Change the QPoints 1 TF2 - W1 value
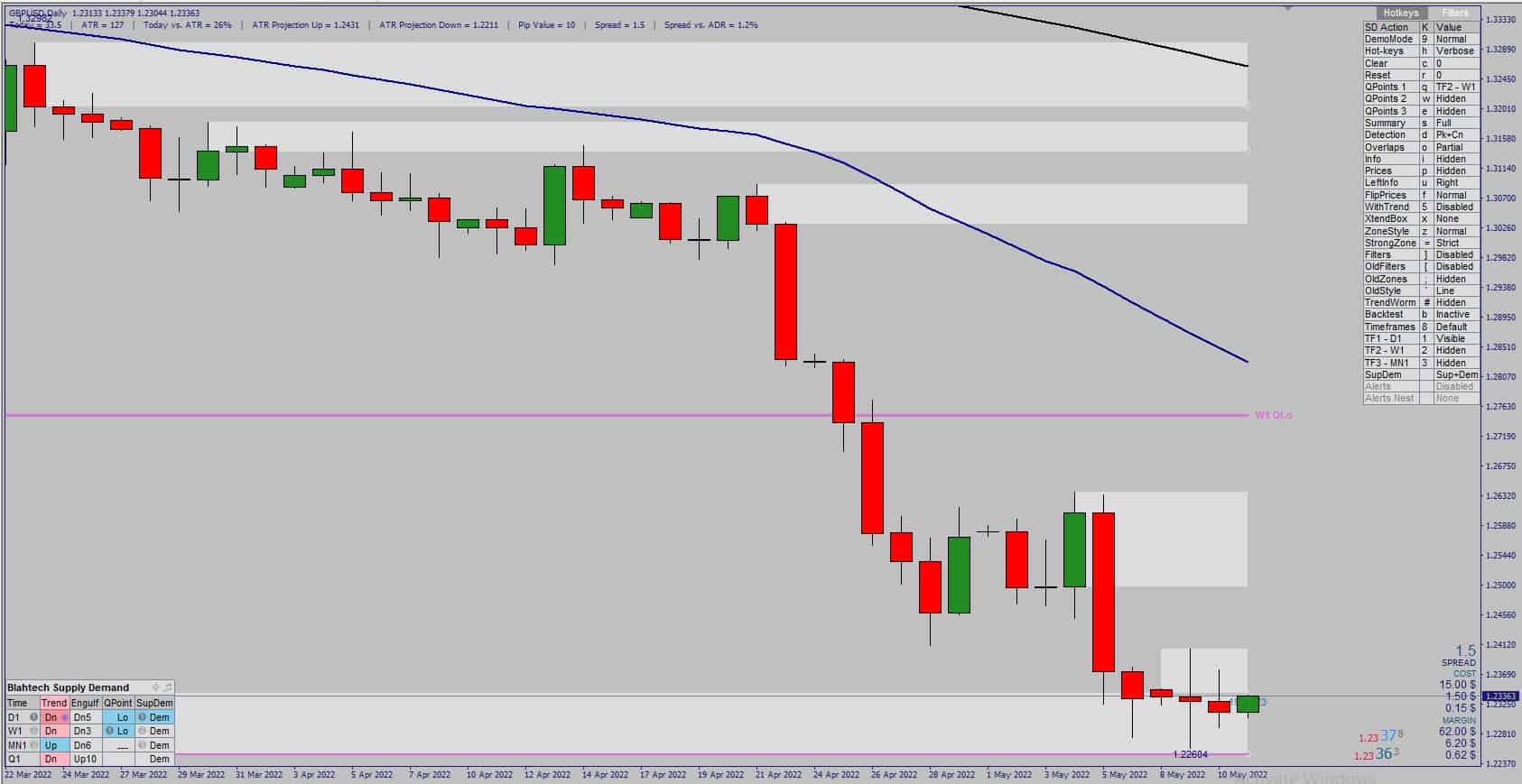This screenshot has height=784, width=1522. pos(1456,88)
